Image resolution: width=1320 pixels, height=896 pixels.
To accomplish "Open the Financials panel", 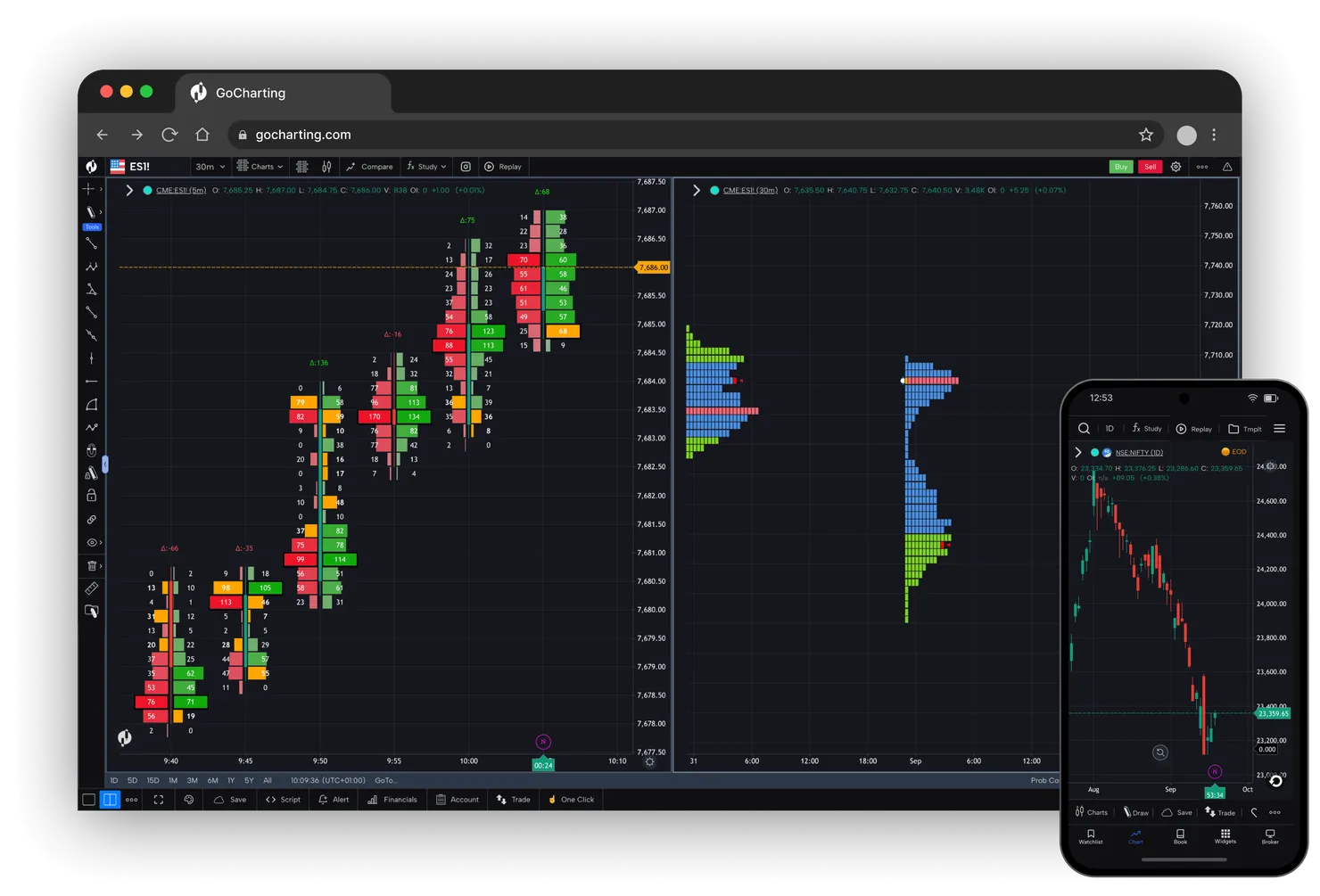I will pos(392,800).
